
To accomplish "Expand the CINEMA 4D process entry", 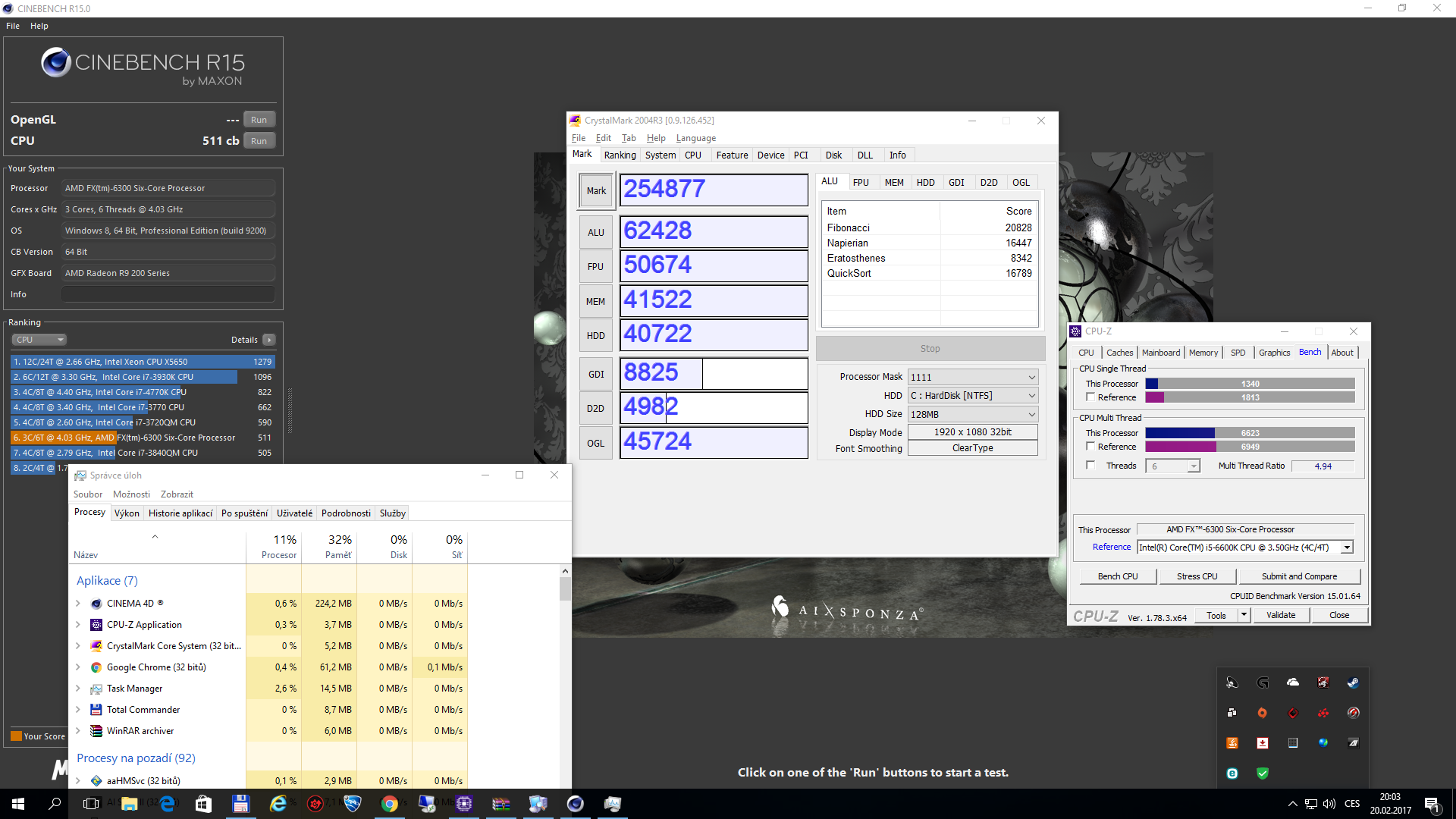I will point(78,604).
